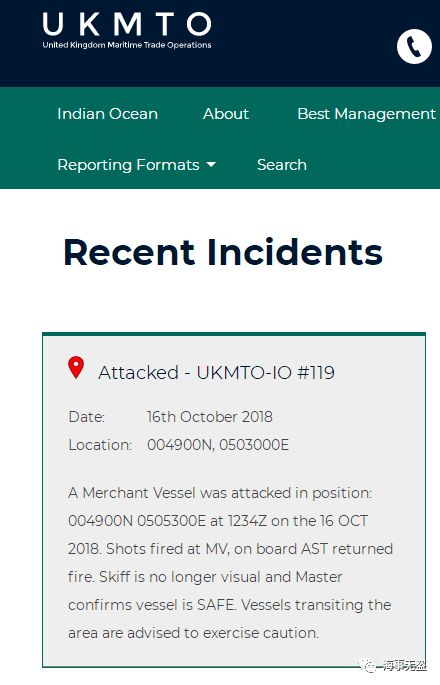Viewport: 440px width, 685px height.
Task: Click the Reporting Formats dropdown arrow
Action: pos(211,165)
